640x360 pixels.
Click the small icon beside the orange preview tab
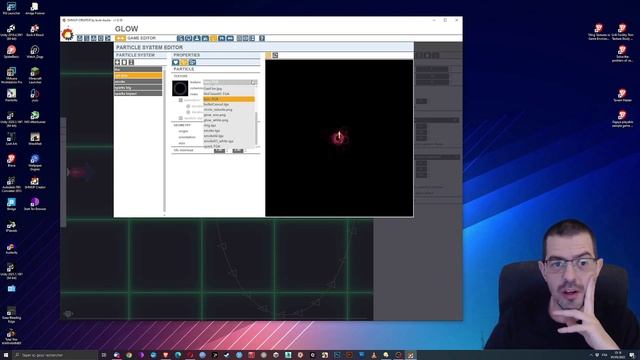(x=275, y=55)
